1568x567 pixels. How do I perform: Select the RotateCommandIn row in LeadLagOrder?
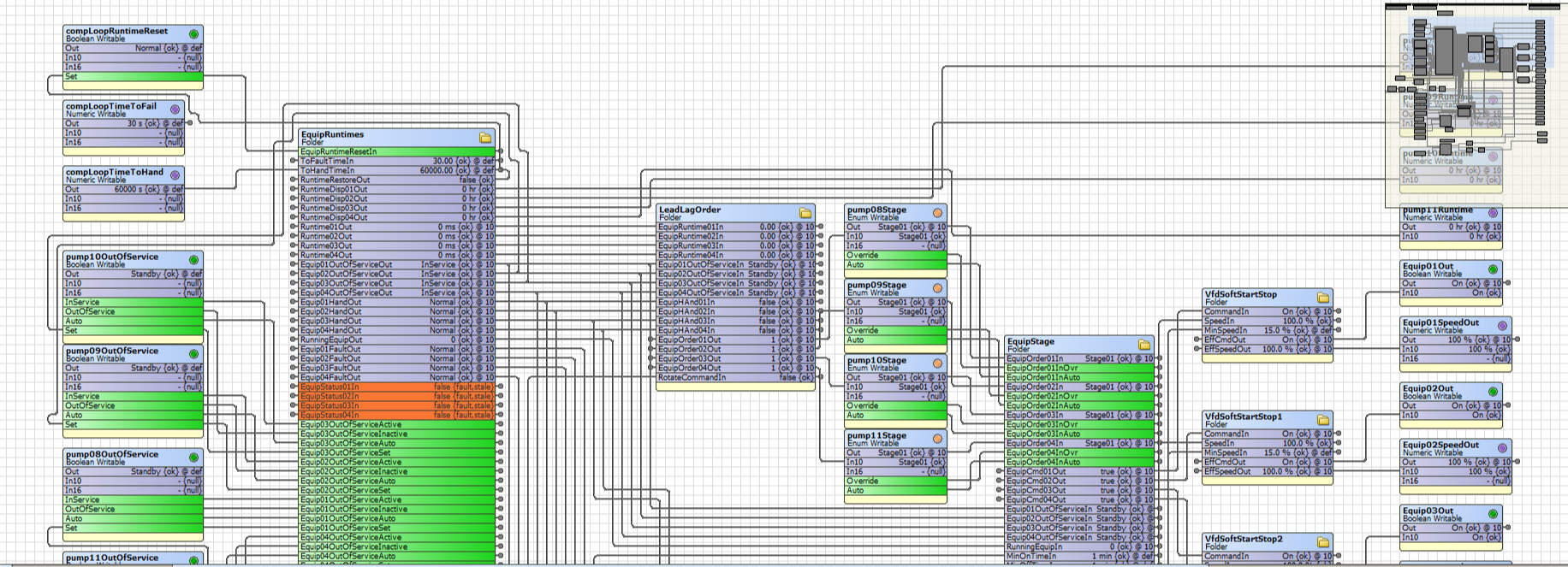pos(736,377)
